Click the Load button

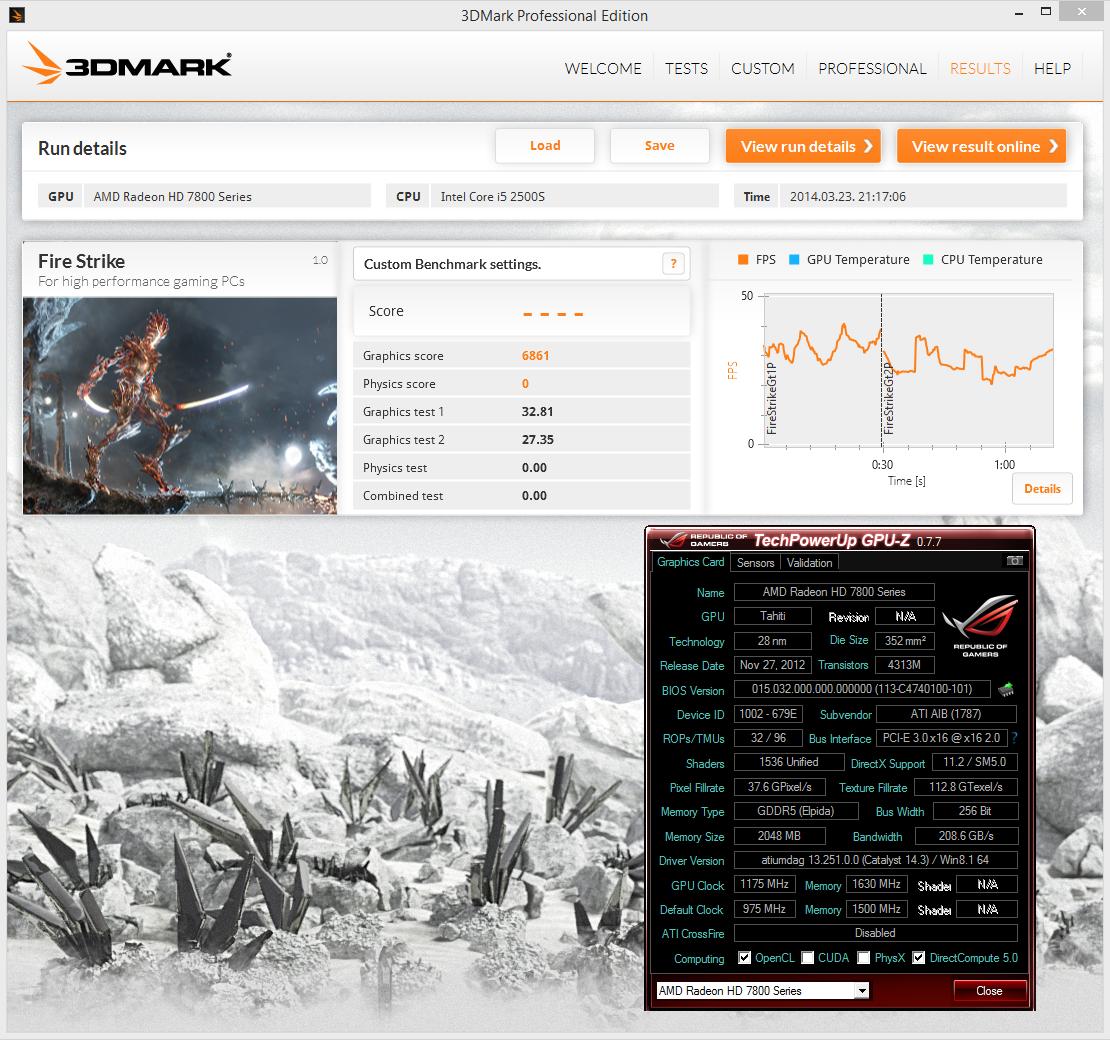click(545, 146)
